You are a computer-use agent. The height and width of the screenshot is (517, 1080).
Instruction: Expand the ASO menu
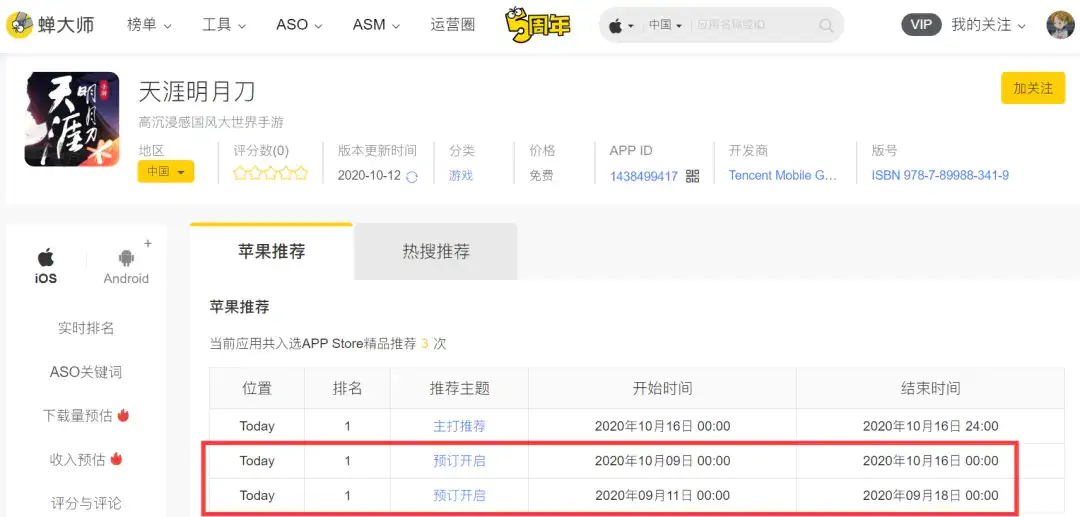(x=299, y=25)
